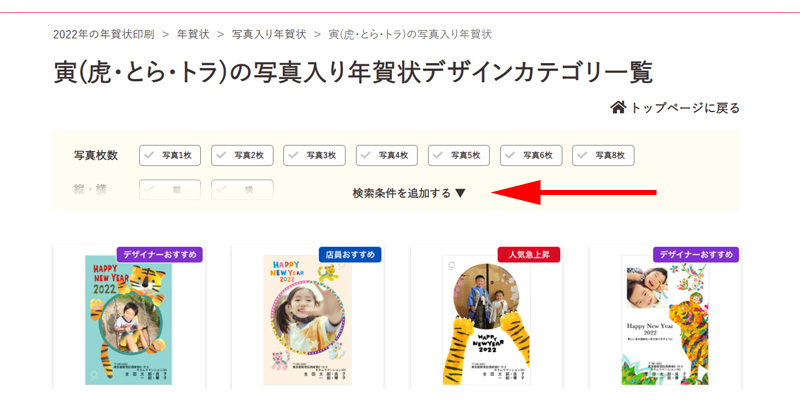Click the blue 店員おすすめ badge
Viewport: 800px width, 400px height.
[350, 255]
